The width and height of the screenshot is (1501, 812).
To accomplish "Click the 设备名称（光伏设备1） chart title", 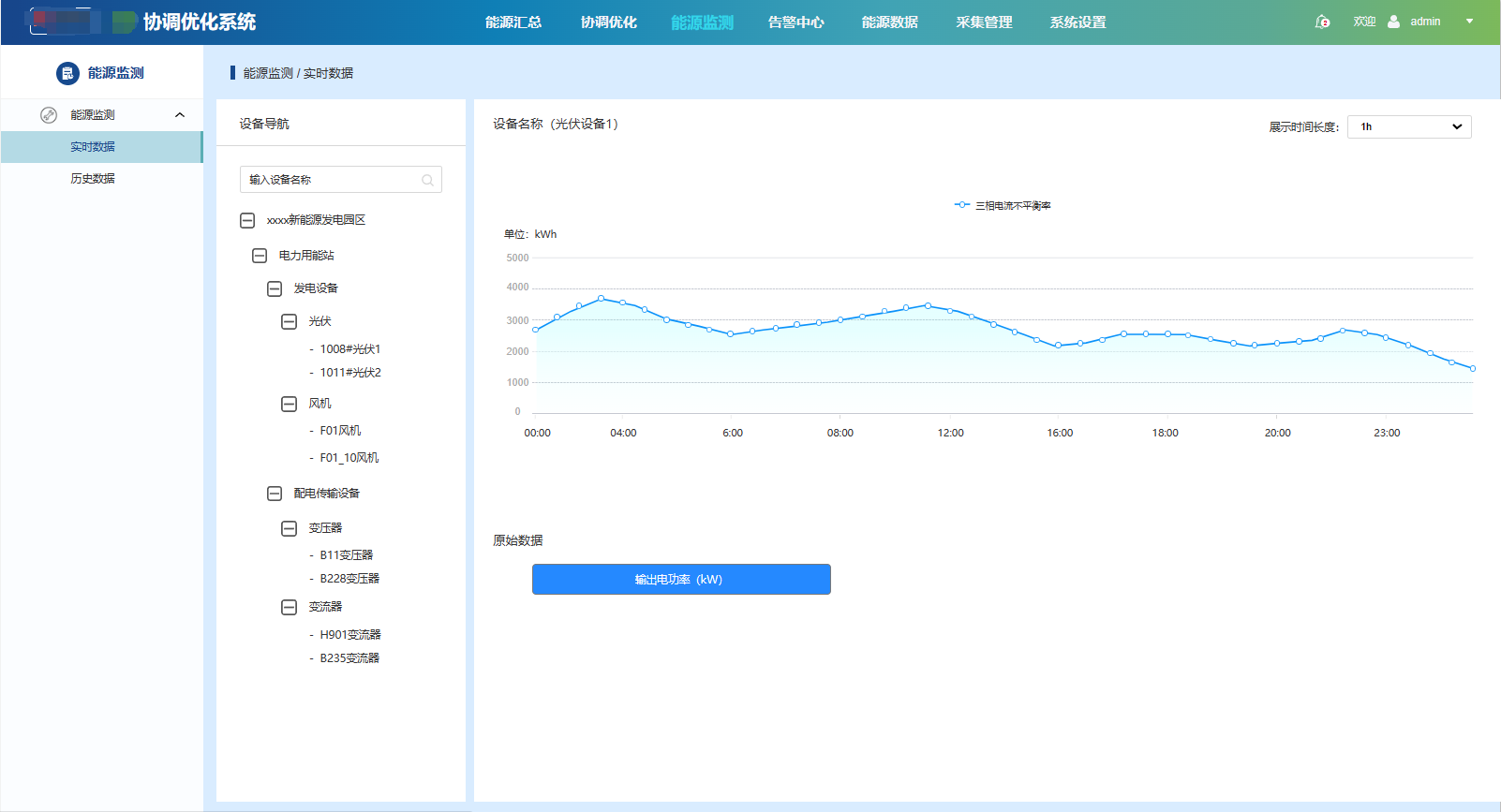I will click(556, 124).
